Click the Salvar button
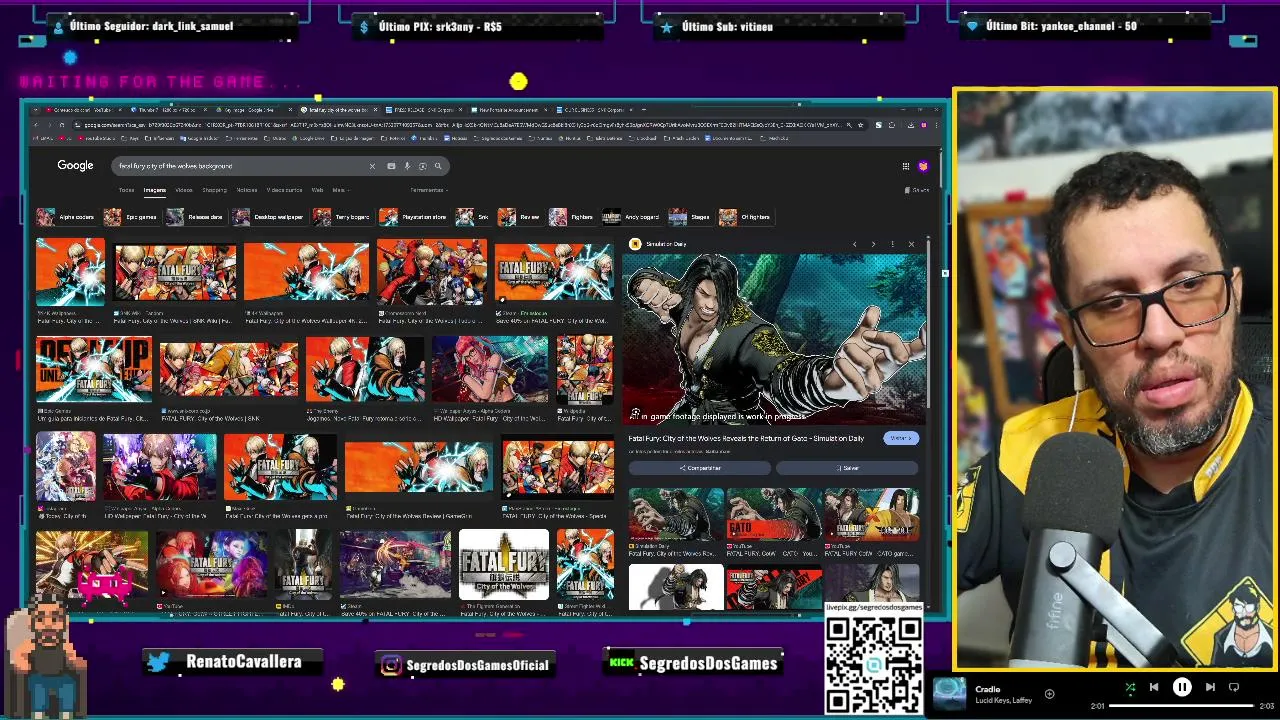Viewport: 1280px width, 720px height. pos(848,468)
